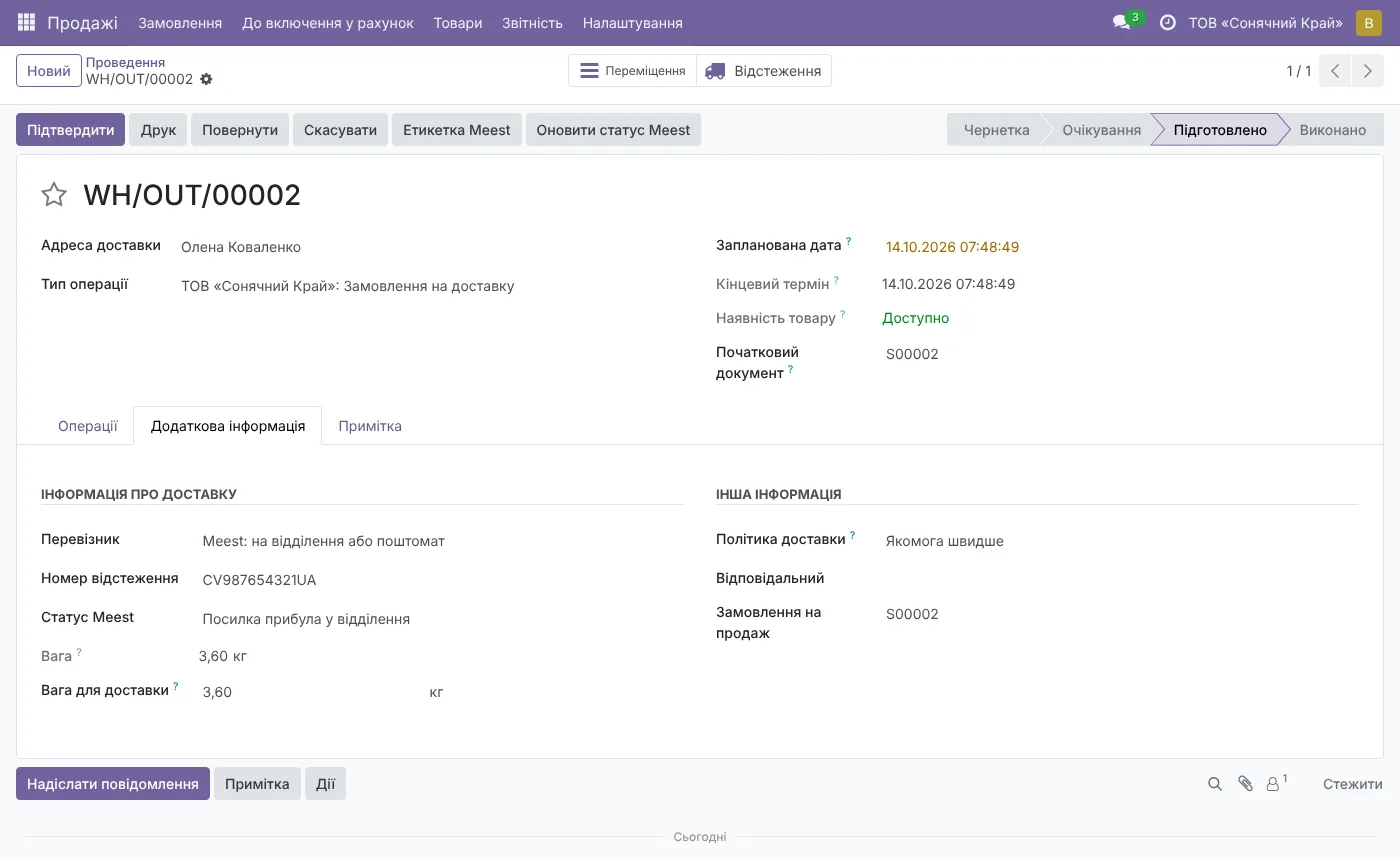Open company switcher ТОВ «Сонячний Край»
Viewport: 1400px width, 860px height.
(x=1265, y=22)
